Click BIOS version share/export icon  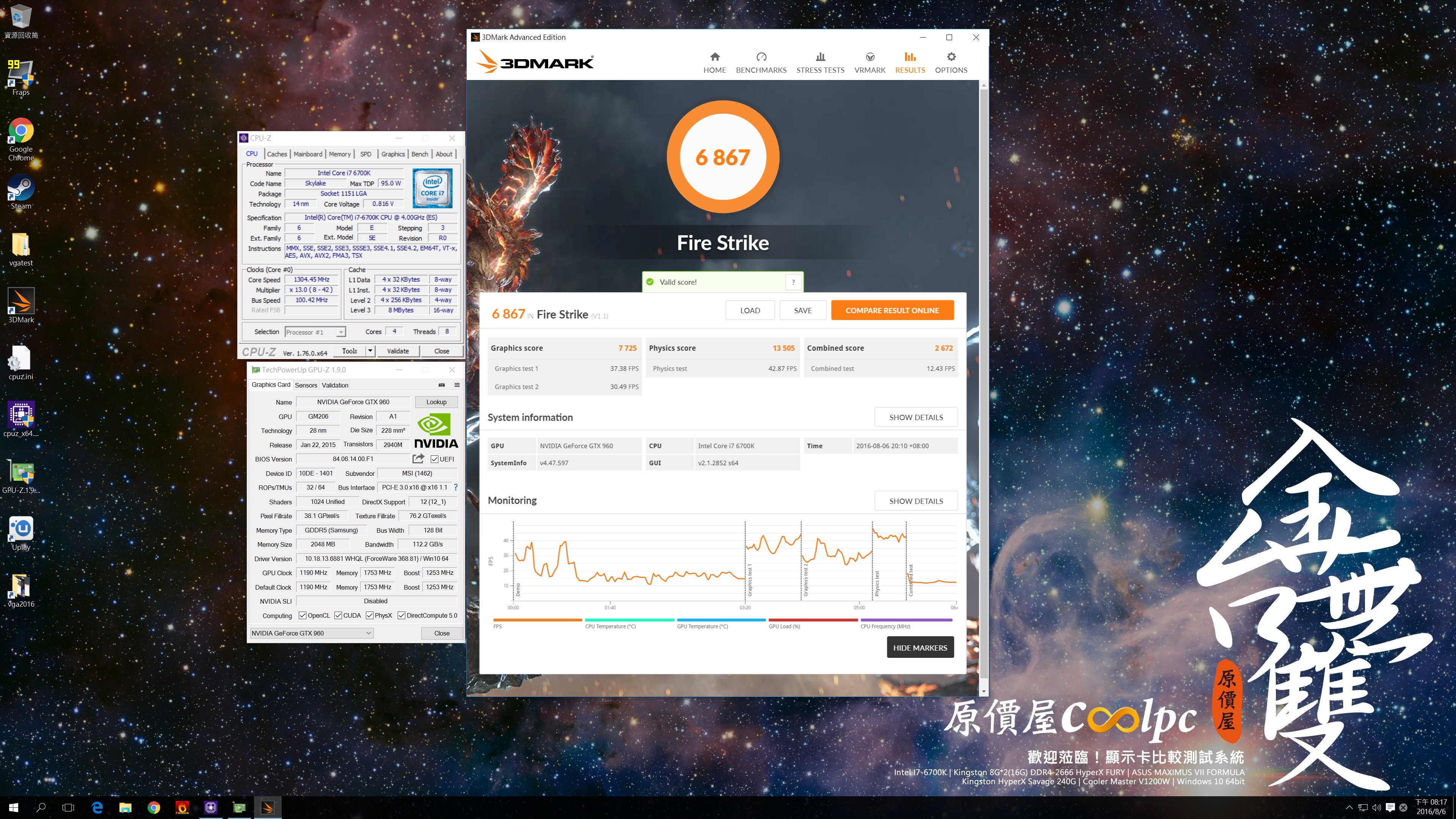click(418, 458)
